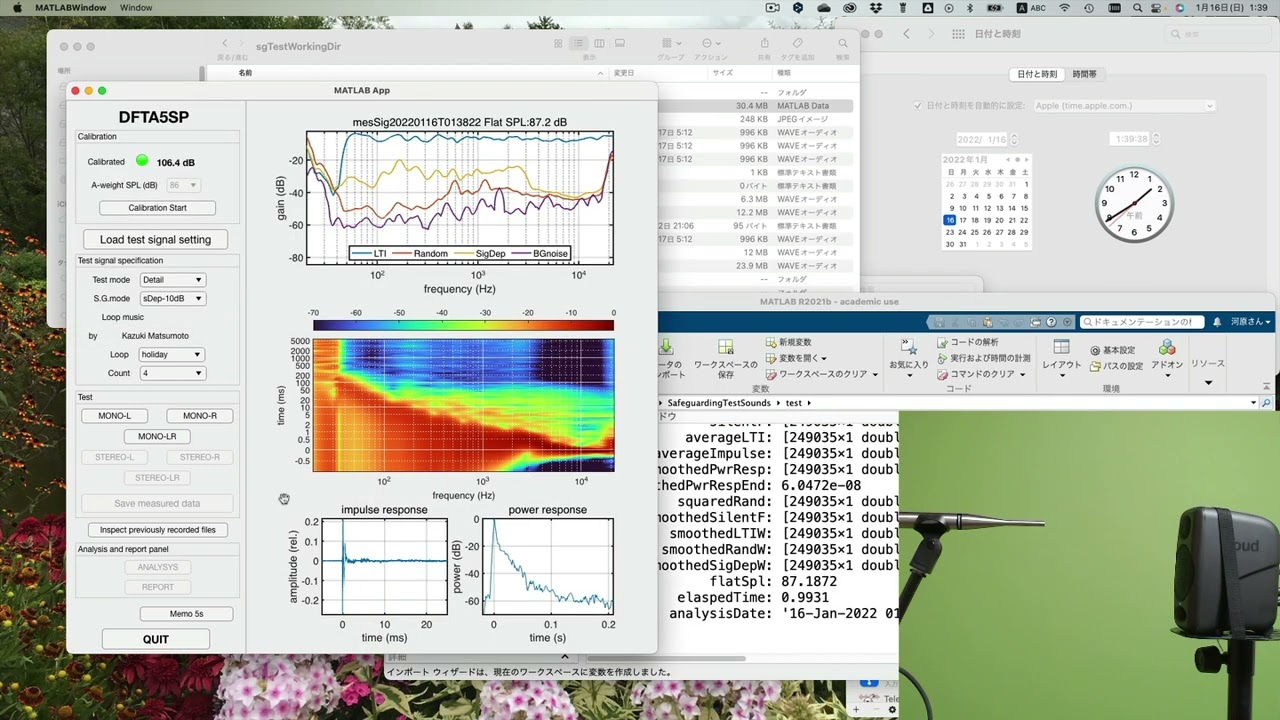Open Add-Ons (アドオン) cubes icon
This screenshot has width=1280, height=720.
tap(1167, 347)
